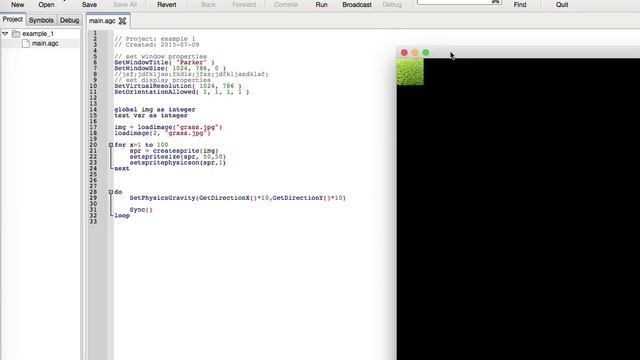Revert the file changes

point(167,4)
